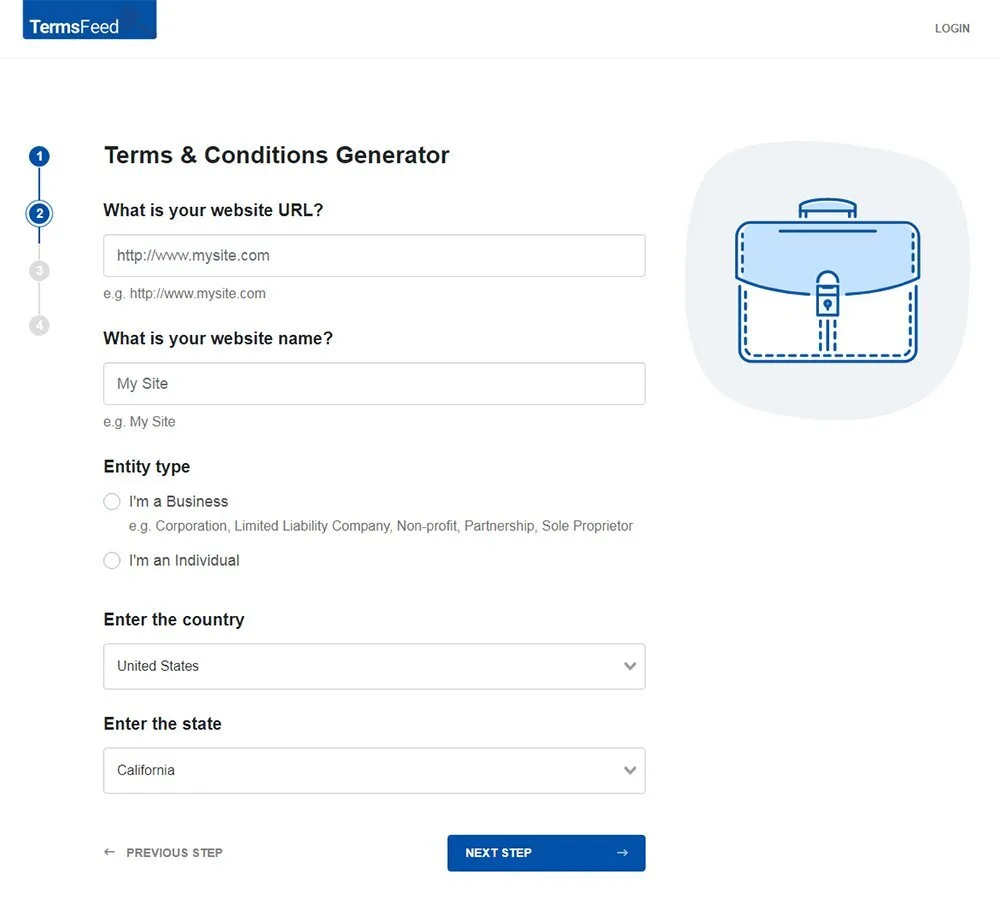
Task: Select the "I'm a Business" radio button
Action: point(112,501)
